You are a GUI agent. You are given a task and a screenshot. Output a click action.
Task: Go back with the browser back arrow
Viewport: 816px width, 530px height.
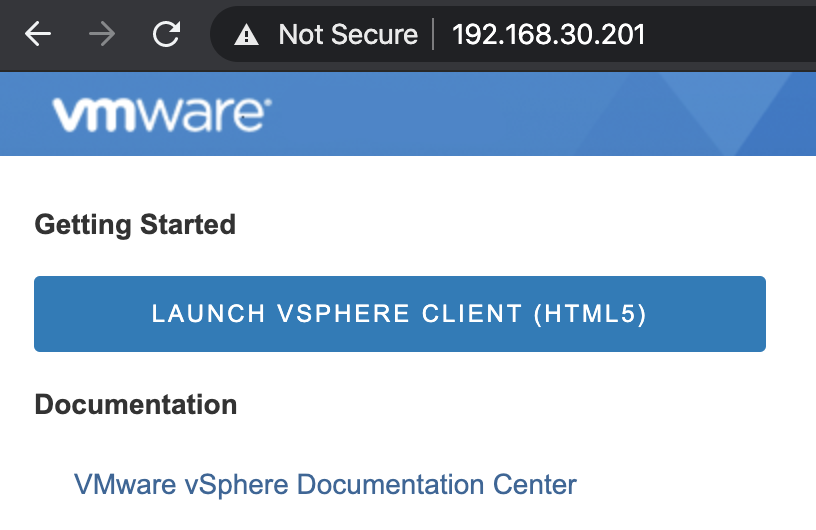pyautogui.click(x=37, y=34)
